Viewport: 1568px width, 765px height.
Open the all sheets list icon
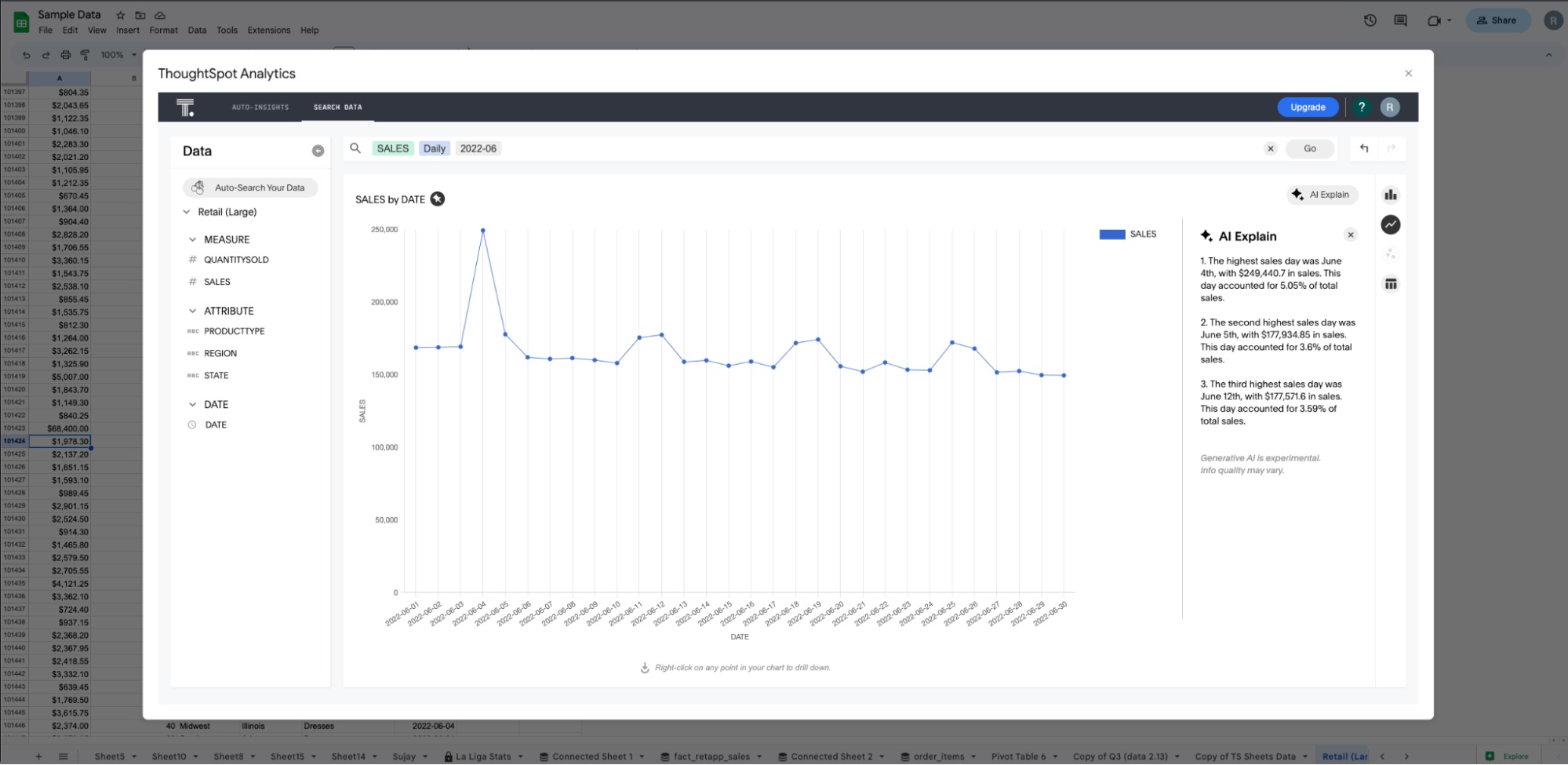(64, 756)
